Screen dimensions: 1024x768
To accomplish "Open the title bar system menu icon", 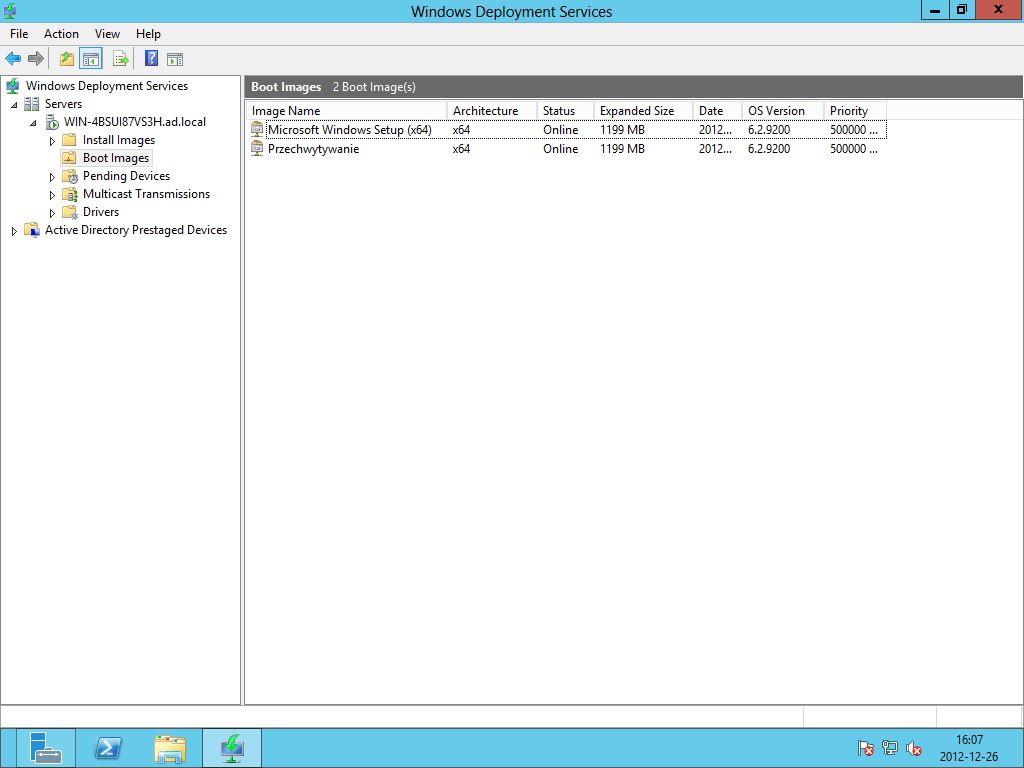I will (10, 11).
